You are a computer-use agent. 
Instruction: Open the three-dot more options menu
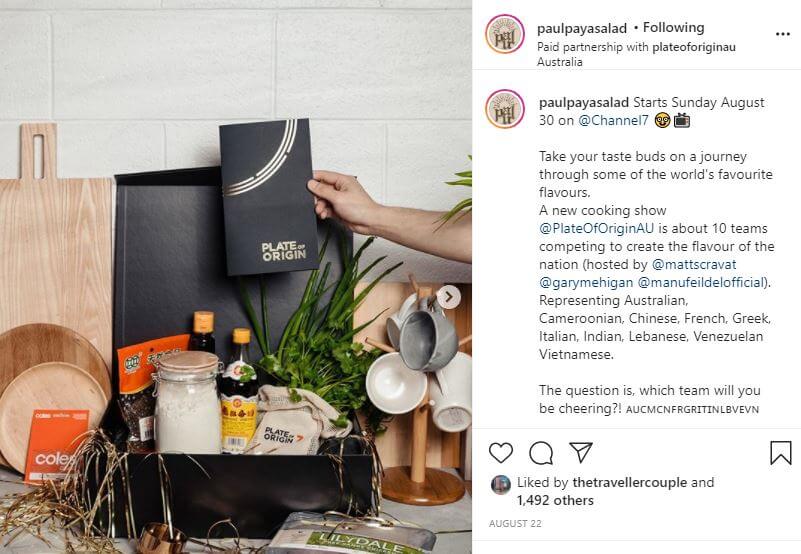(783, 34)
